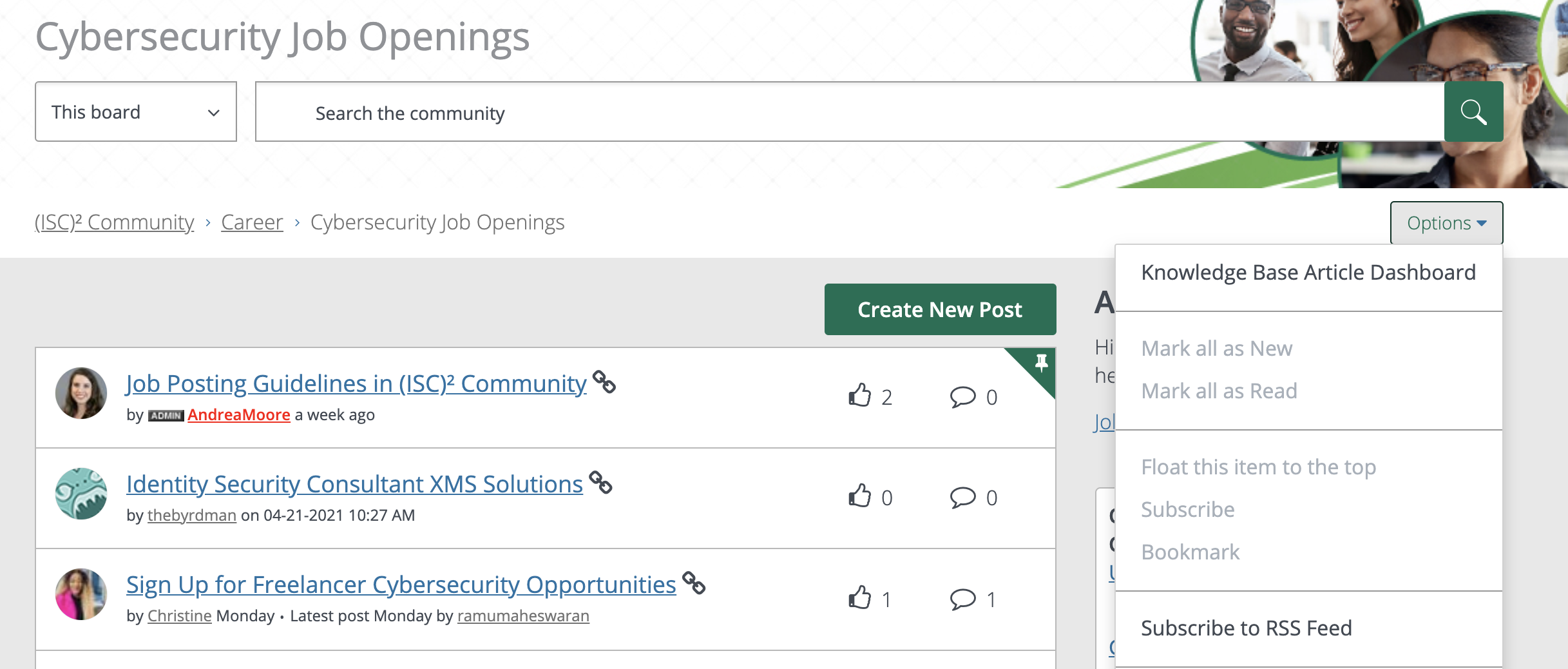Click thebyrdman's avatar thumbnail
1568x669 pixels.
tap(81, 494)
